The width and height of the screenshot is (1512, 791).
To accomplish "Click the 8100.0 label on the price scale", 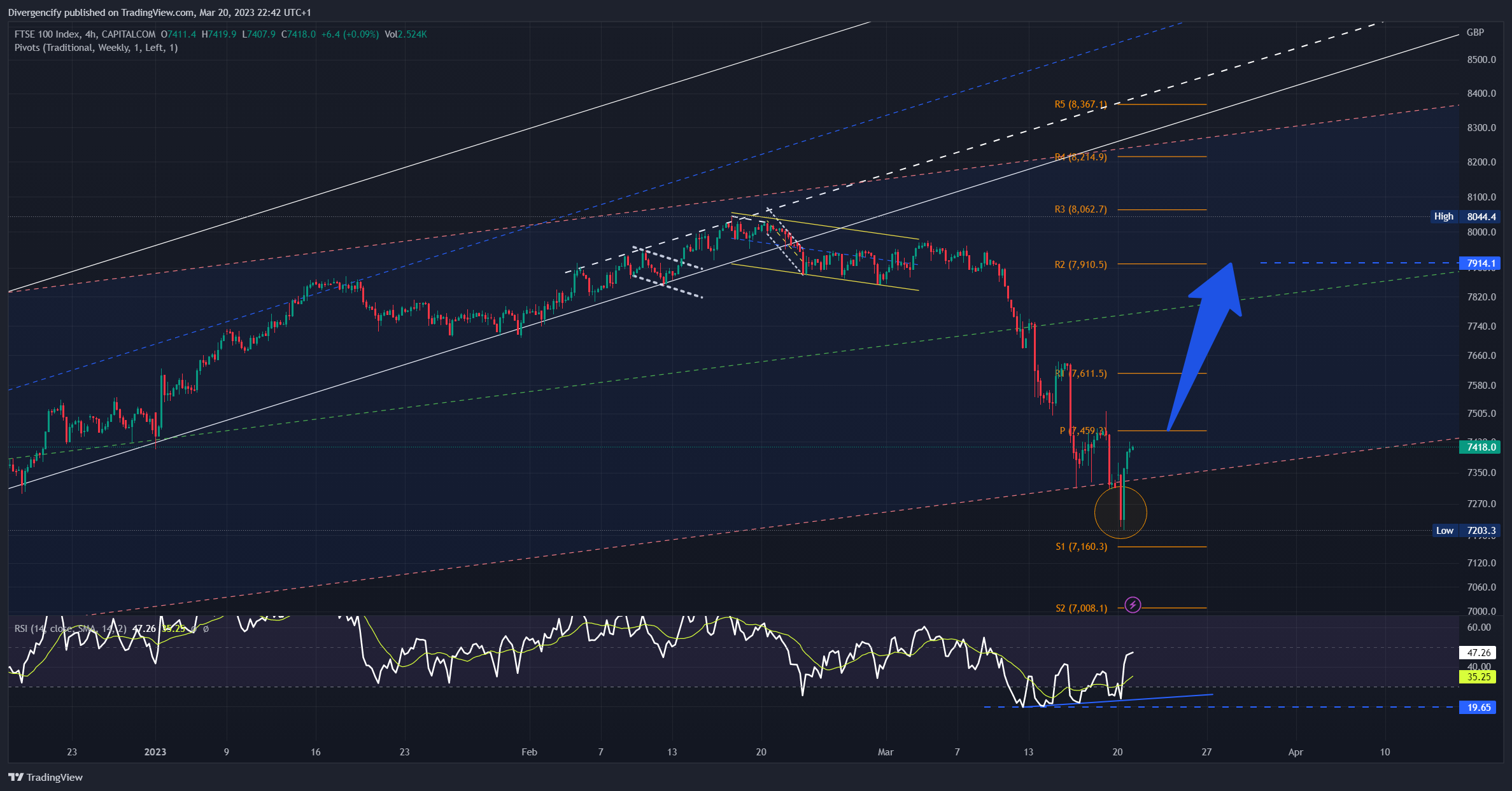I will click(1481, 197).
